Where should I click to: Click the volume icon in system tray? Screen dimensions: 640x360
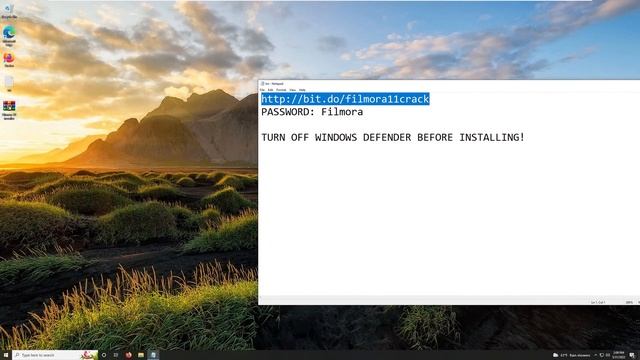[x=608, y=355]
